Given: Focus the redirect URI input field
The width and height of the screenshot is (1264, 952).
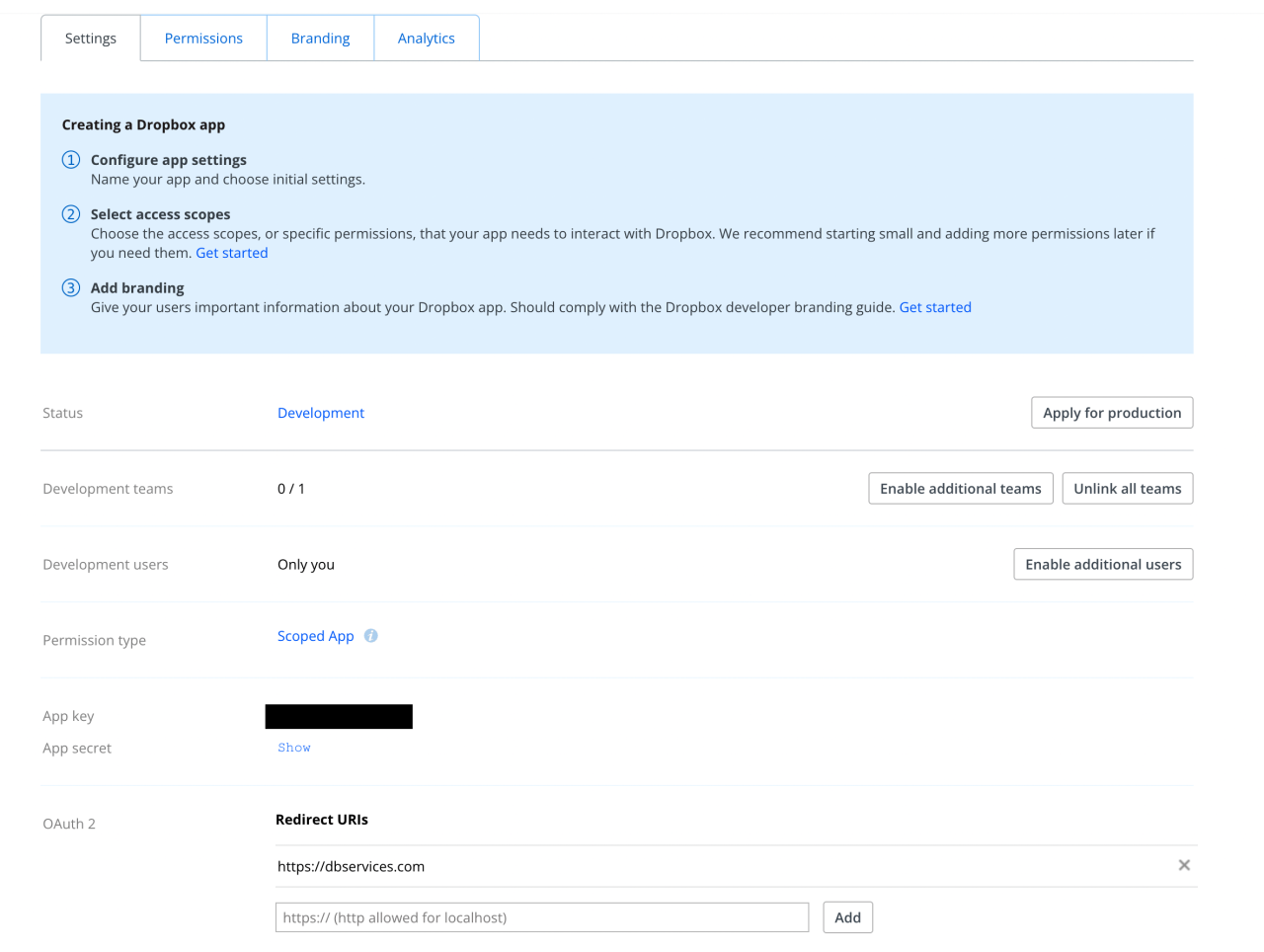Looking at the screenshot, I should (x=542, y=917).
